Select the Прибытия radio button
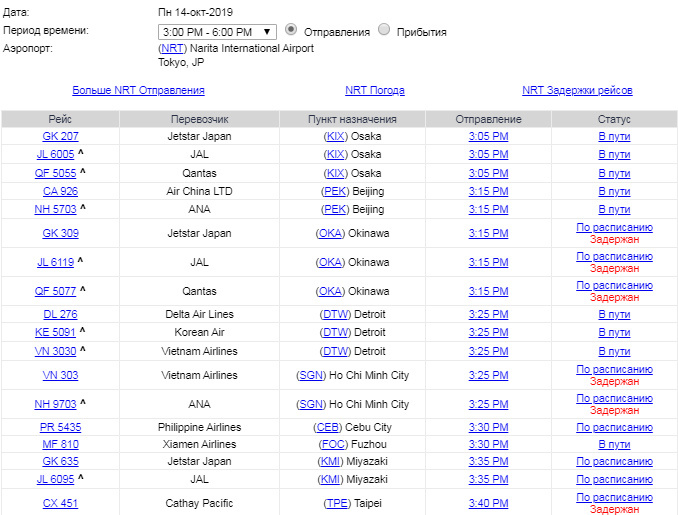678x515 pixels. click(384, 30)
